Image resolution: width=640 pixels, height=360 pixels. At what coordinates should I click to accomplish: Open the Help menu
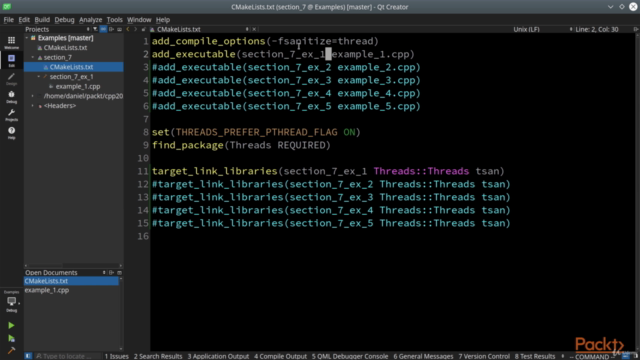162,20
